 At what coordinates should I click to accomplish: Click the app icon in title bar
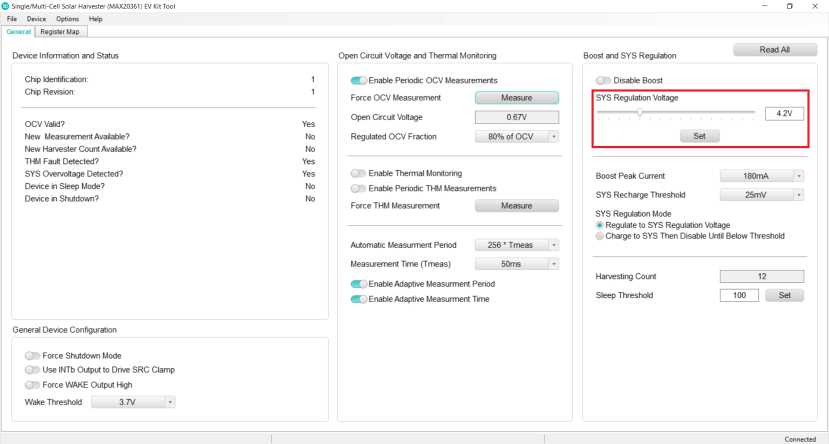[x=5, y=6]
